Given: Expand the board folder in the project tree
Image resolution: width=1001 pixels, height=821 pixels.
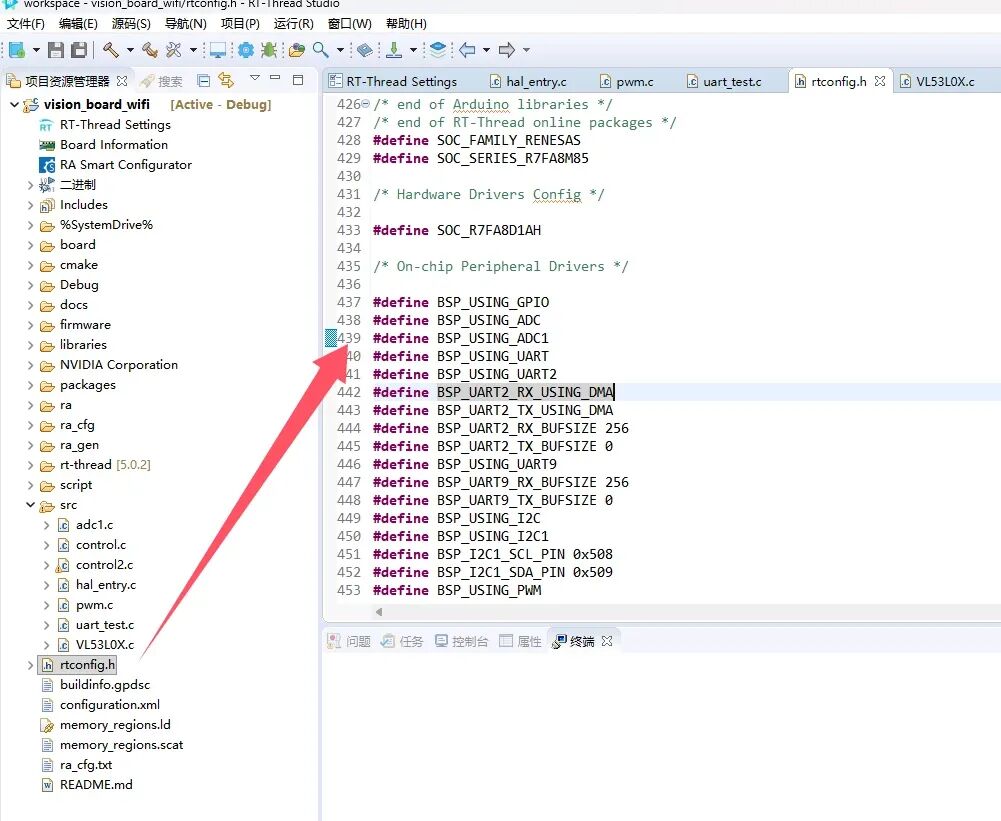Looking at the screenshot, I should click(30, 245).
